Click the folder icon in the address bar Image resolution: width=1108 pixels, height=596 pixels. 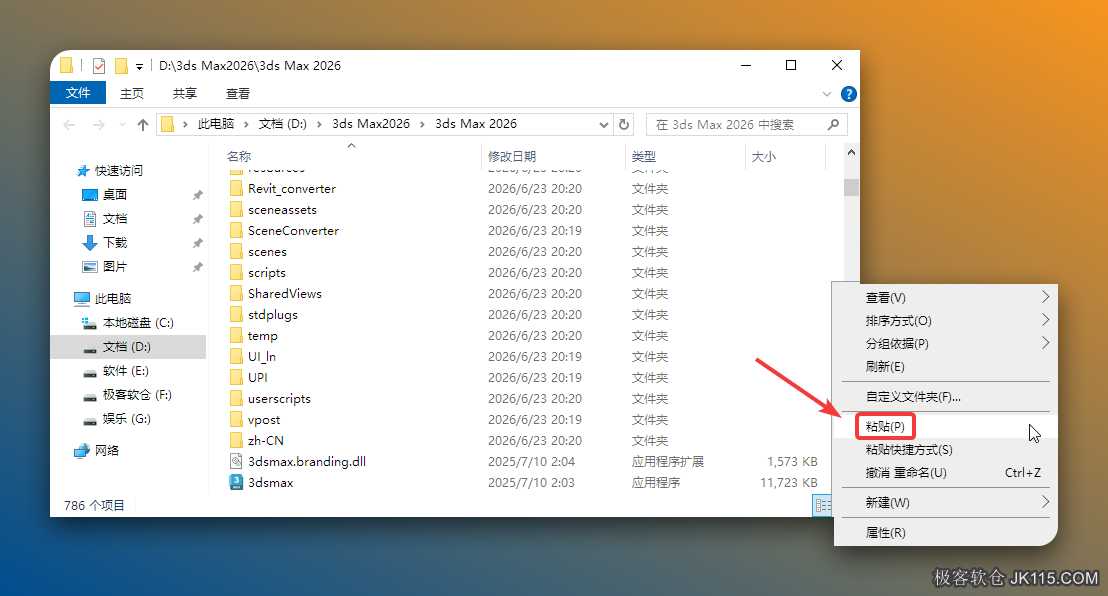(167, 124)
